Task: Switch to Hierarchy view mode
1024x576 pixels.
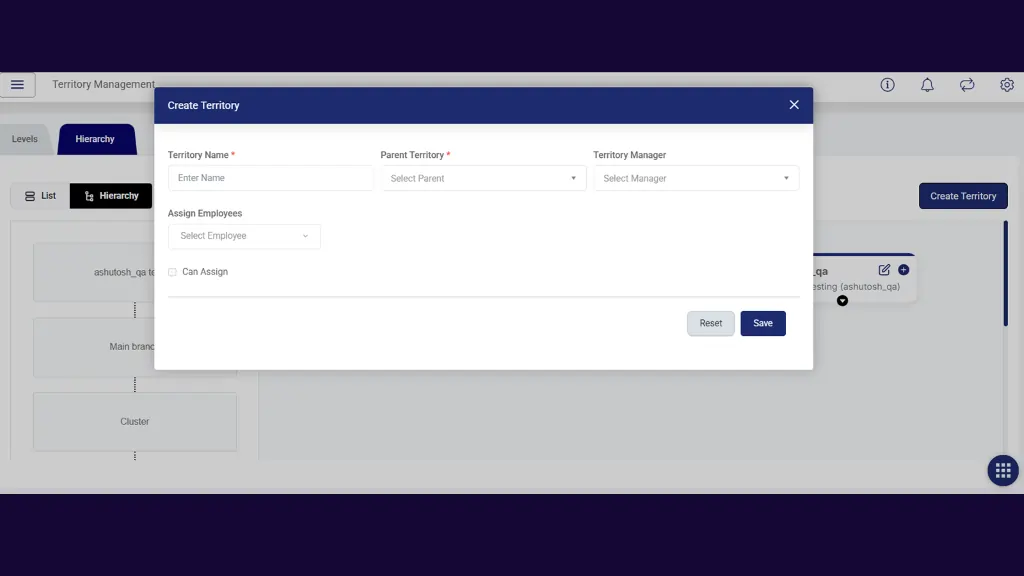Action: (110, 196)
